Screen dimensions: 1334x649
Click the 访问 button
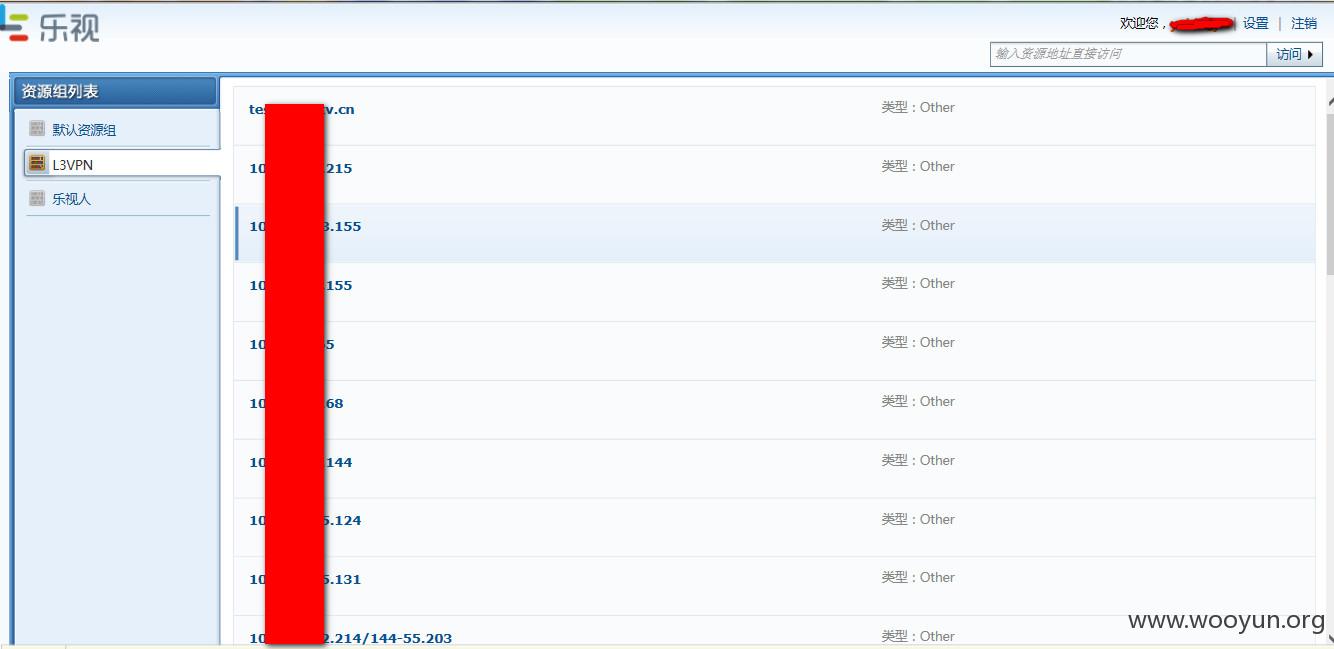pyautogui.click(x=1294, y=54)
